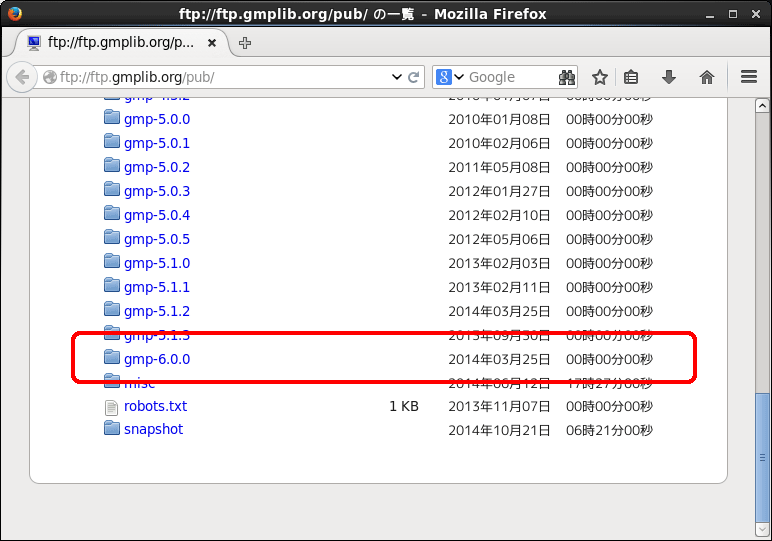Click folder icon beside gmp-5.0.1
The image size is (772, 541).
point(112,141)
